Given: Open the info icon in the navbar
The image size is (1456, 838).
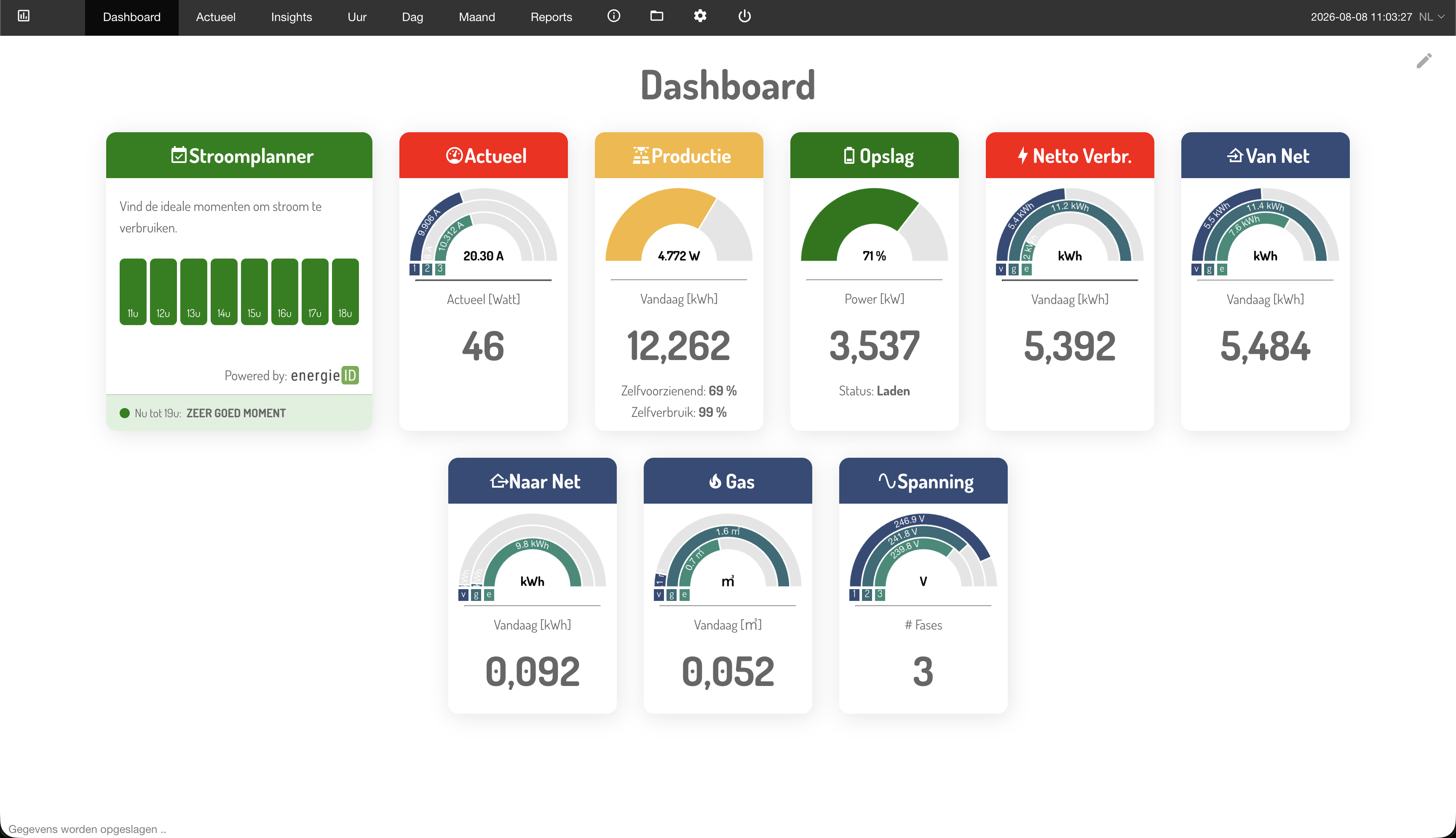Looking at the screenshot, I should coord(614,16).
